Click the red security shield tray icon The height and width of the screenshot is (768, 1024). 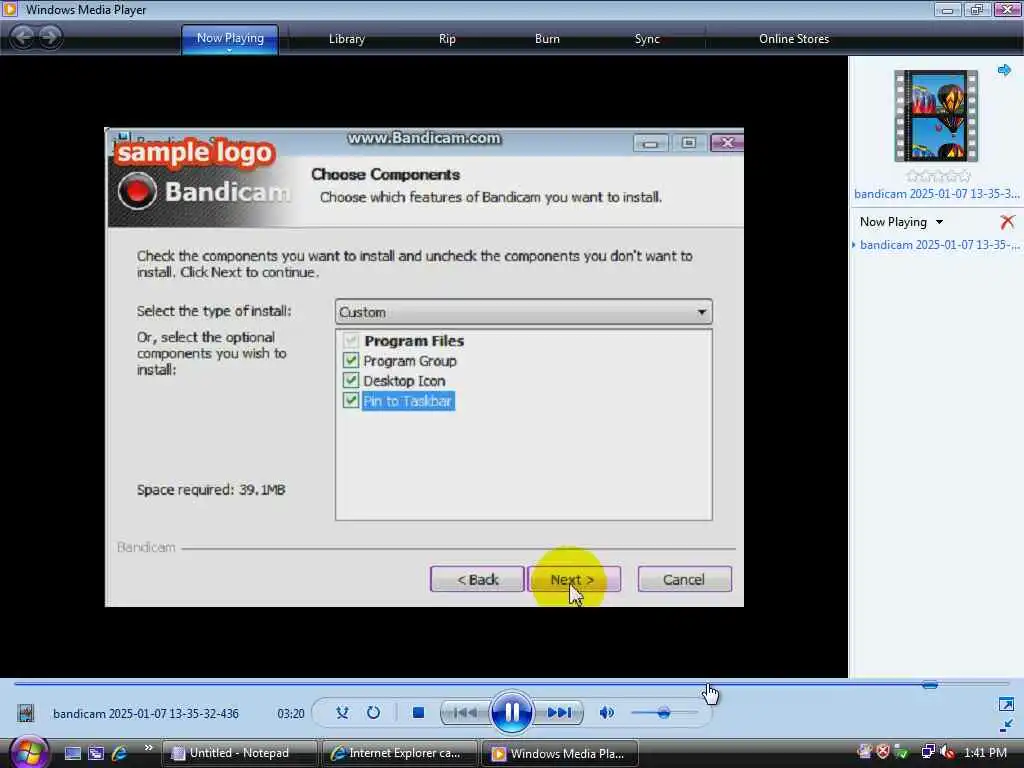tap(883, 752)
